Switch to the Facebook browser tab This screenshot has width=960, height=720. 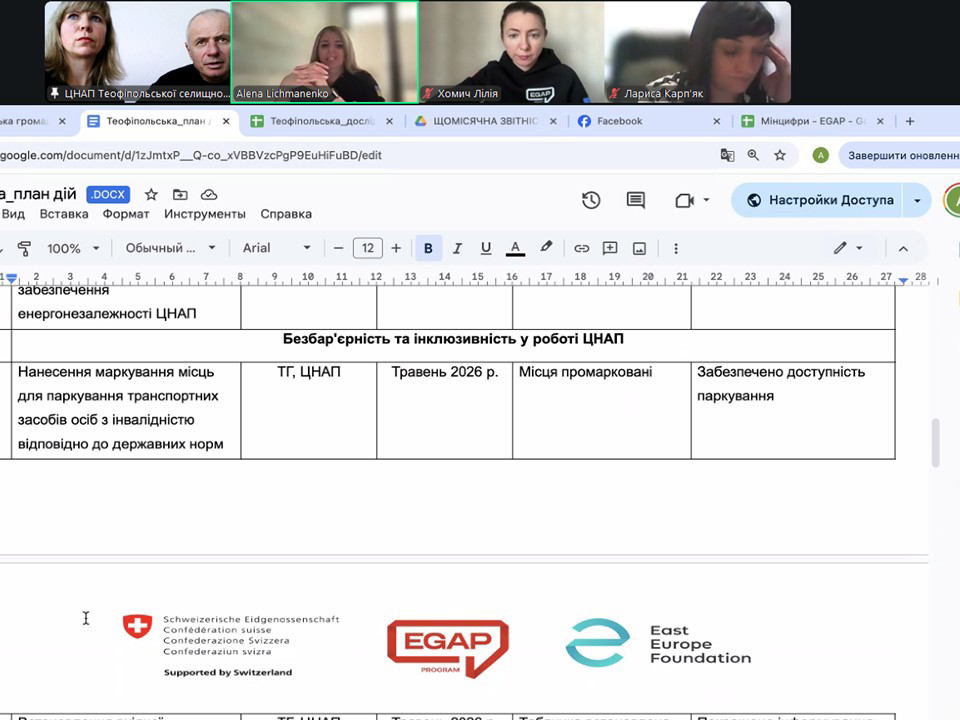[619, 121]
